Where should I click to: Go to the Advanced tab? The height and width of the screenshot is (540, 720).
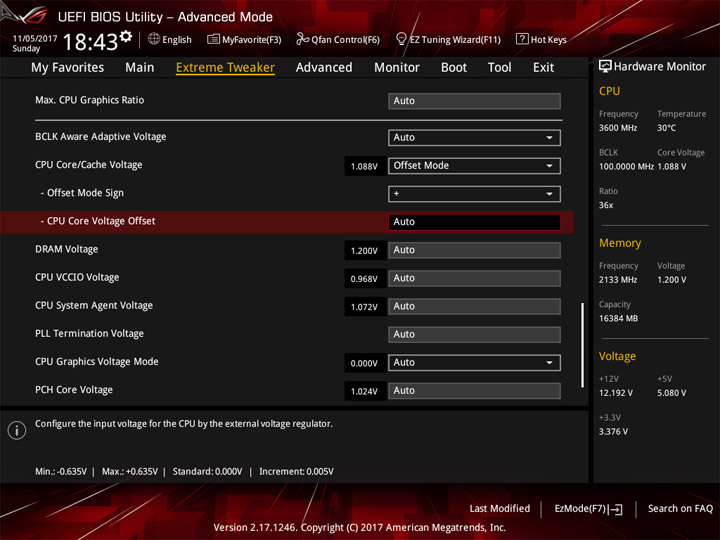(324, 68)
